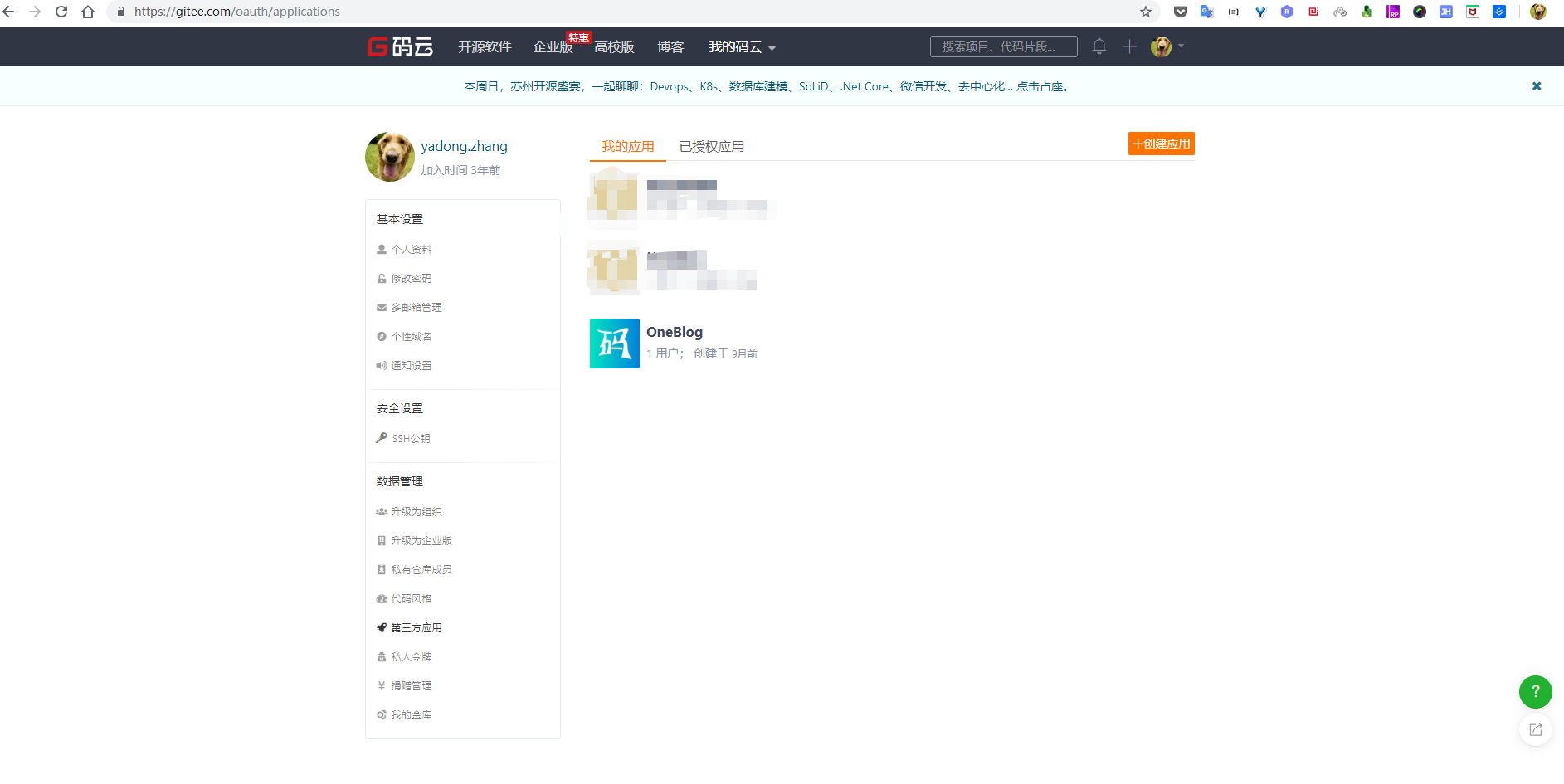
Task: Open the OneBlog application thumbnail
Action: point(614,343)
